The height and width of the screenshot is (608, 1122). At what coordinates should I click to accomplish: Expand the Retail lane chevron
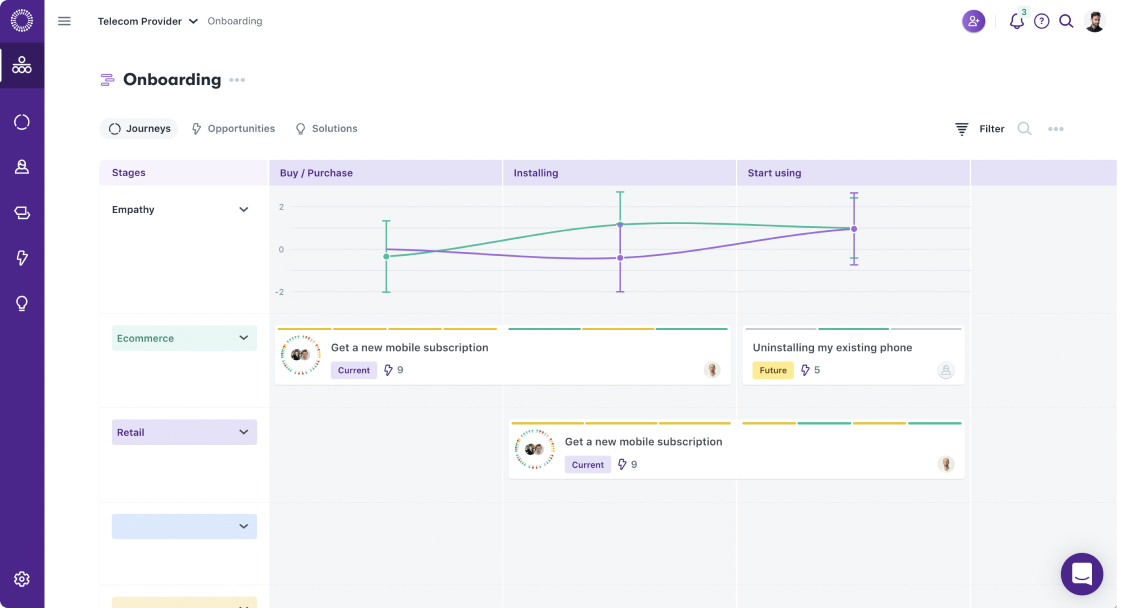click(x=243, y=432)
